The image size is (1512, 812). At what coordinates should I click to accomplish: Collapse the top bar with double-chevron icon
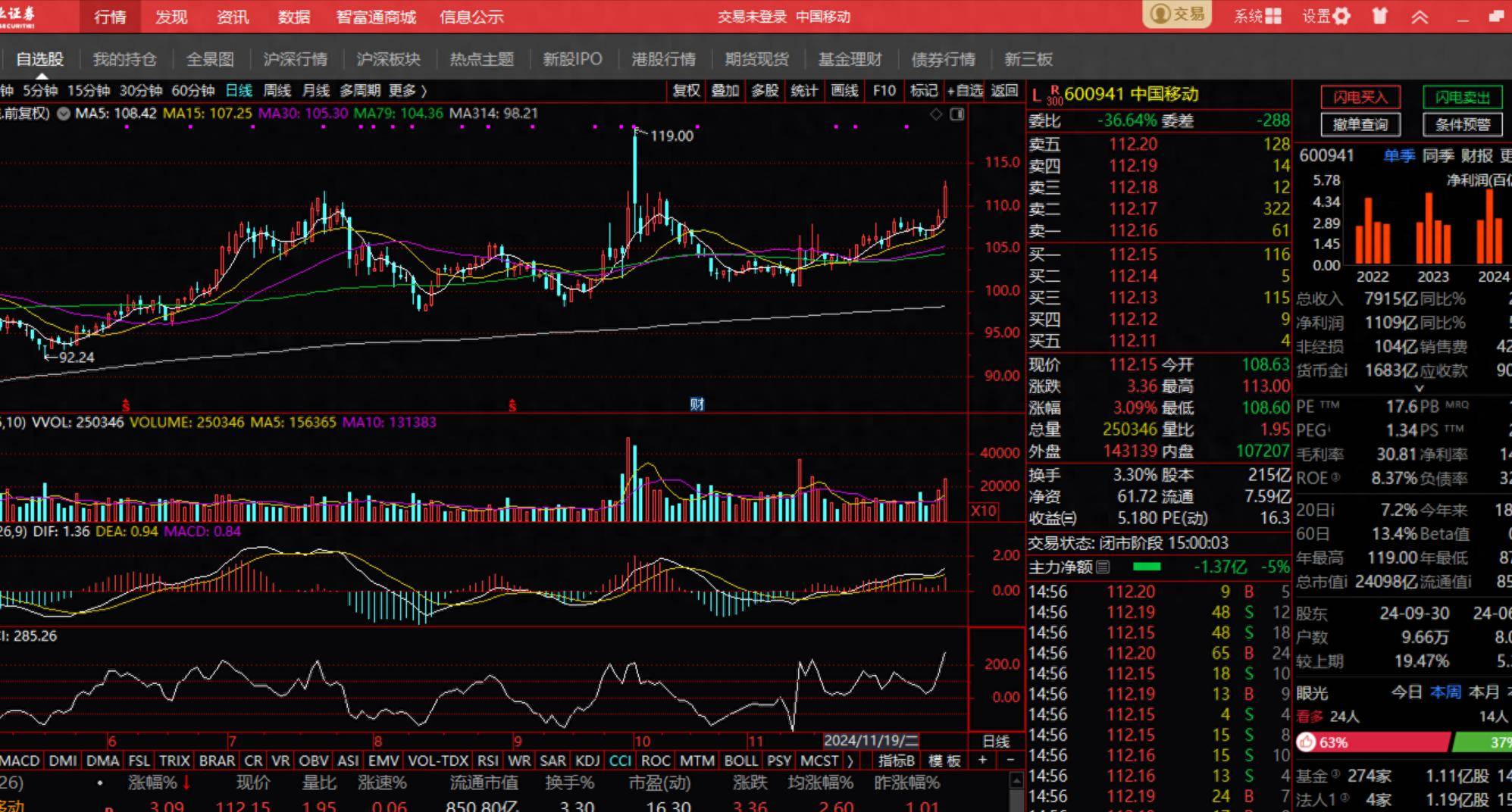[1420, 16]
